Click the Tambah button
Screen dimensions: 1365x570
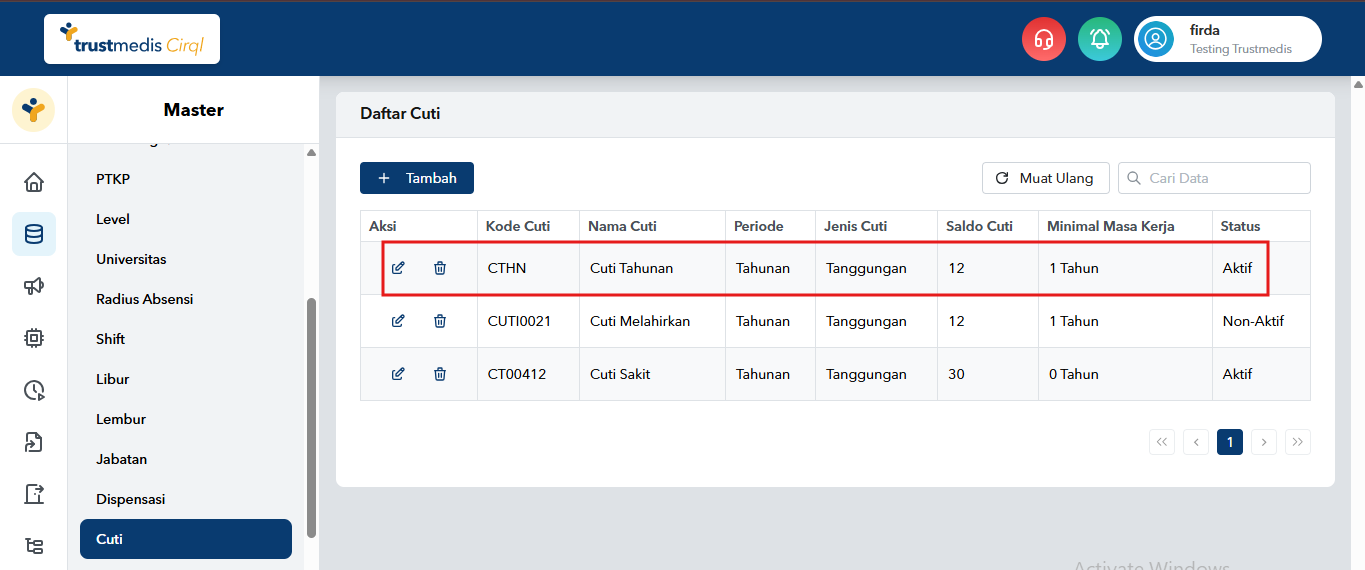pyautogui.click(x=417, y=178)
